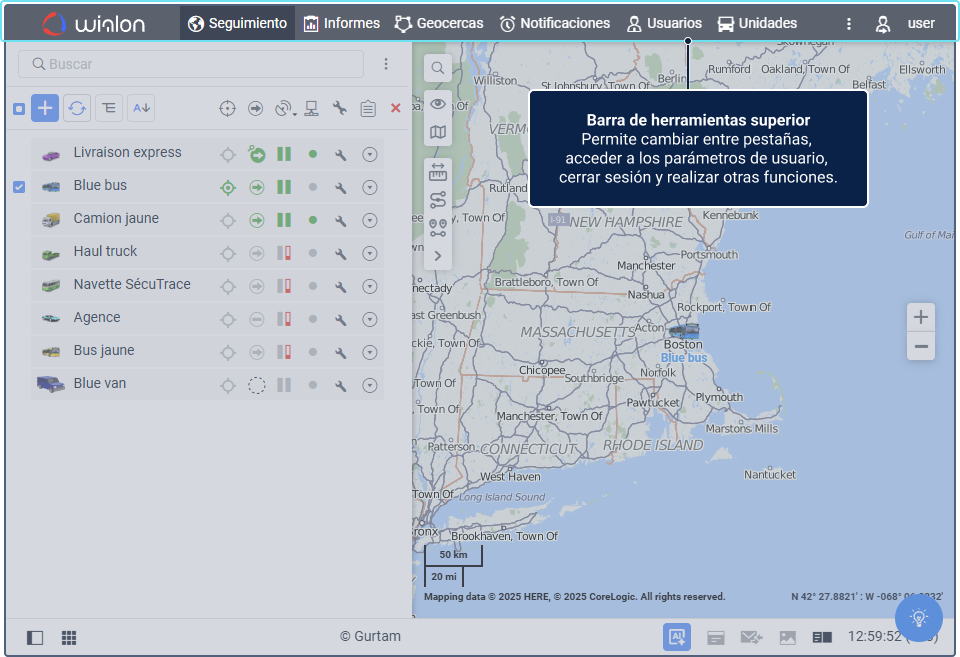
Task: Click the Livraison express motion state icon
Action: tap(257, 154)
